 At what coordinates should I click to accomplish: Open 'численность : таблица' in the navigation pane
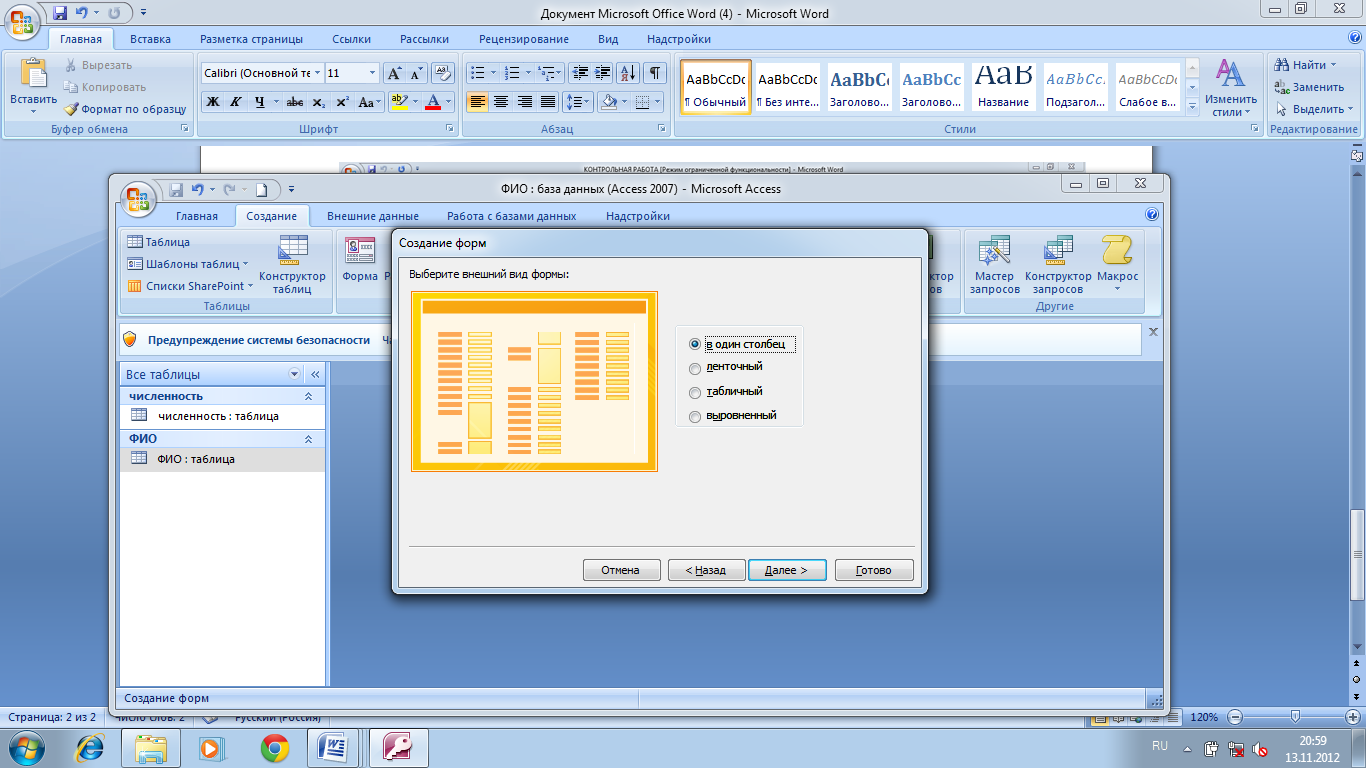(x=222, y=416)
